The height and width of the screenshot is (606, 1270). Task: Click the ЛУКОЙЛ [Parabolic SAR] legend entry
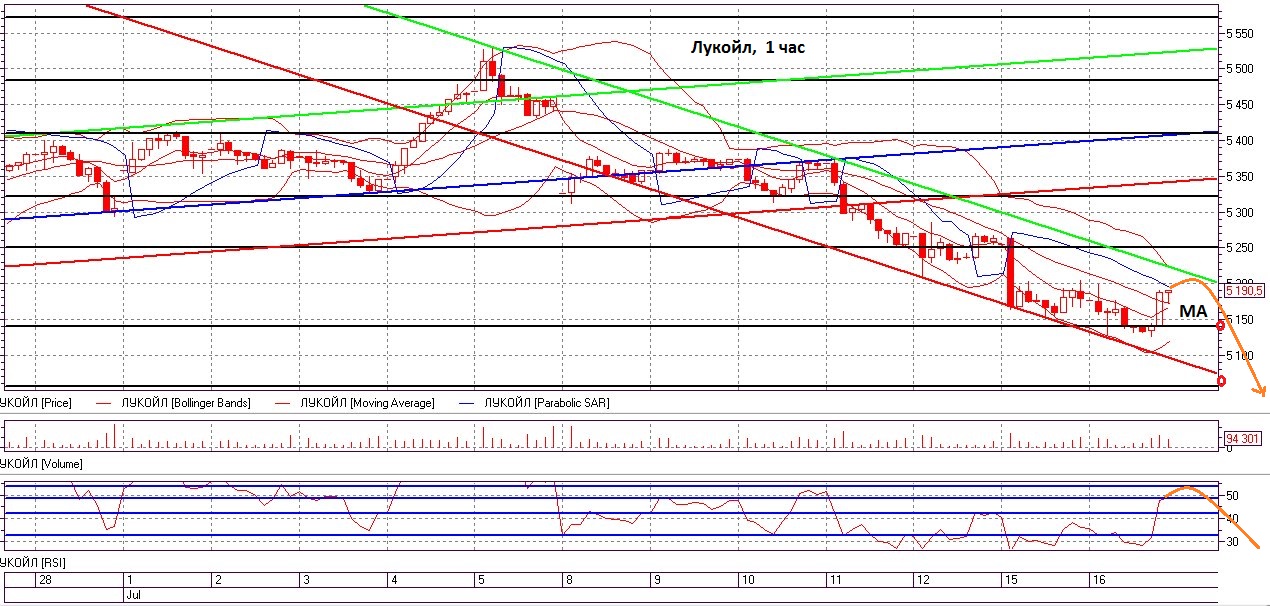tap(546, 403)
